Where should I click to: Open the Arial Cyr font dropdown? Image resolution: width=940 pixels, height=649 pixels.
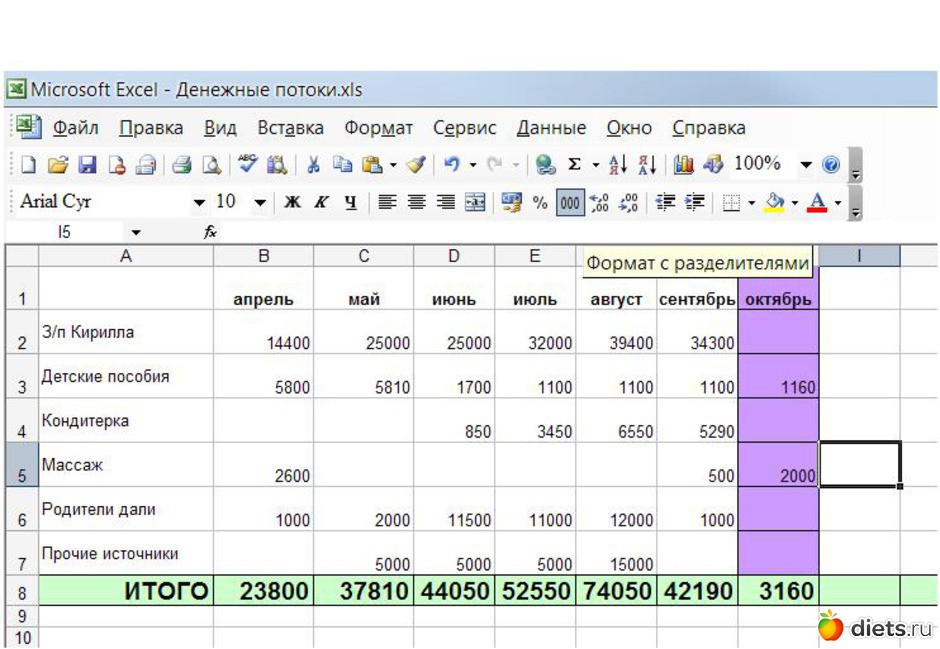click(199, 202)
